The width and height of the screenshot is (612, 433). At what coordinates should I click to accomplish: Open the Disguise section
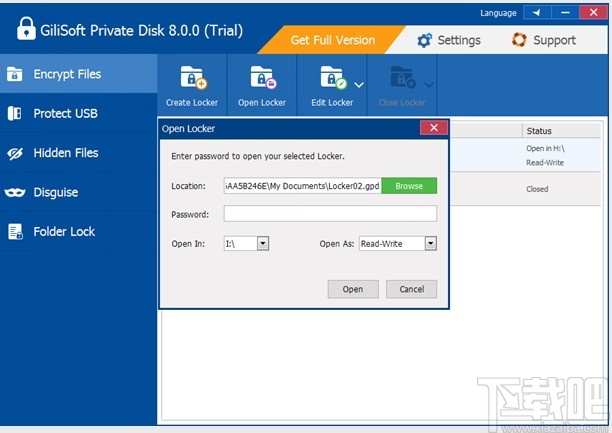click(78, 192)
